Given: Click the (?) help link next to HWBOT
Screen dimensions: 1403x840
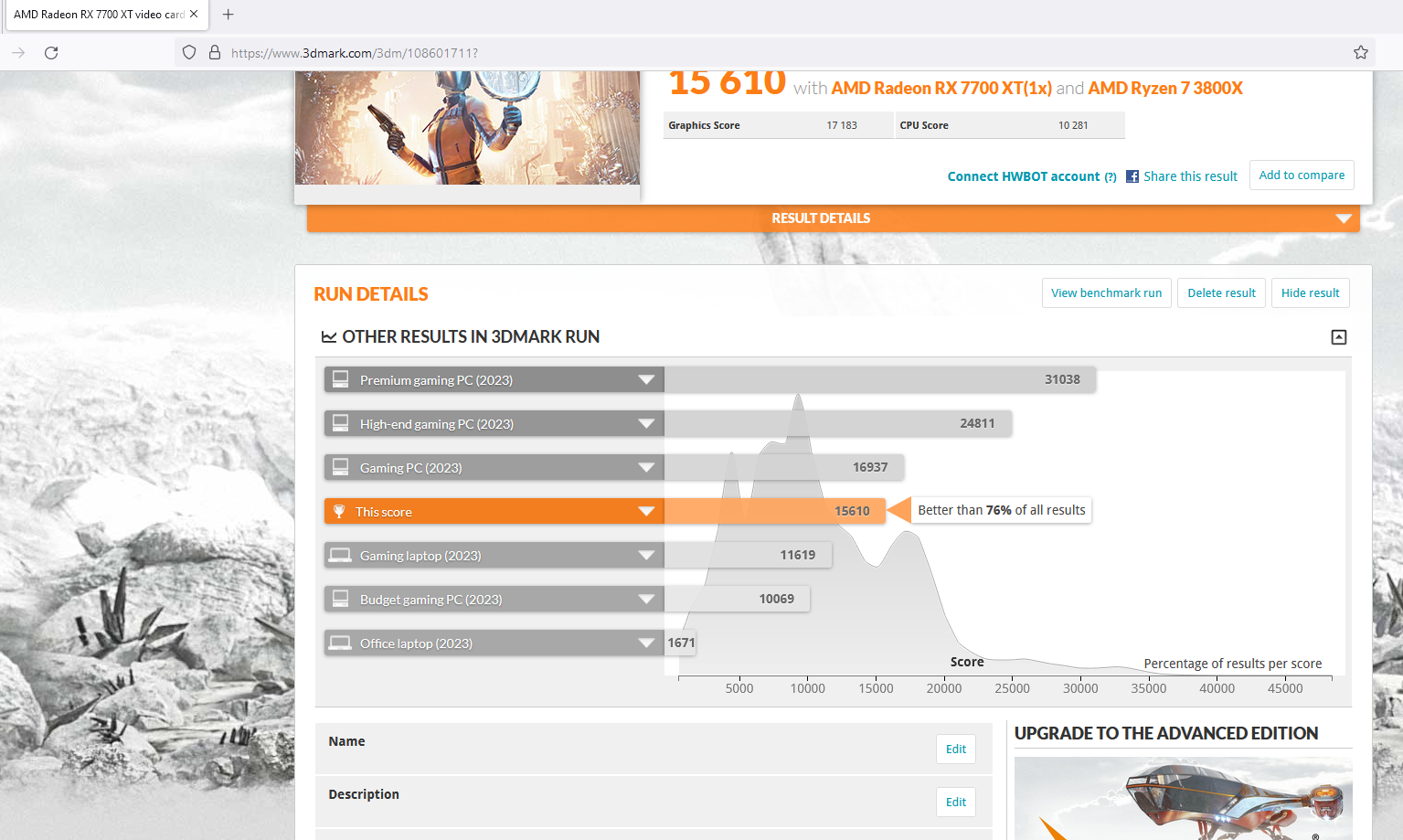Looking at the screenshot, I should click(1111, 177).
